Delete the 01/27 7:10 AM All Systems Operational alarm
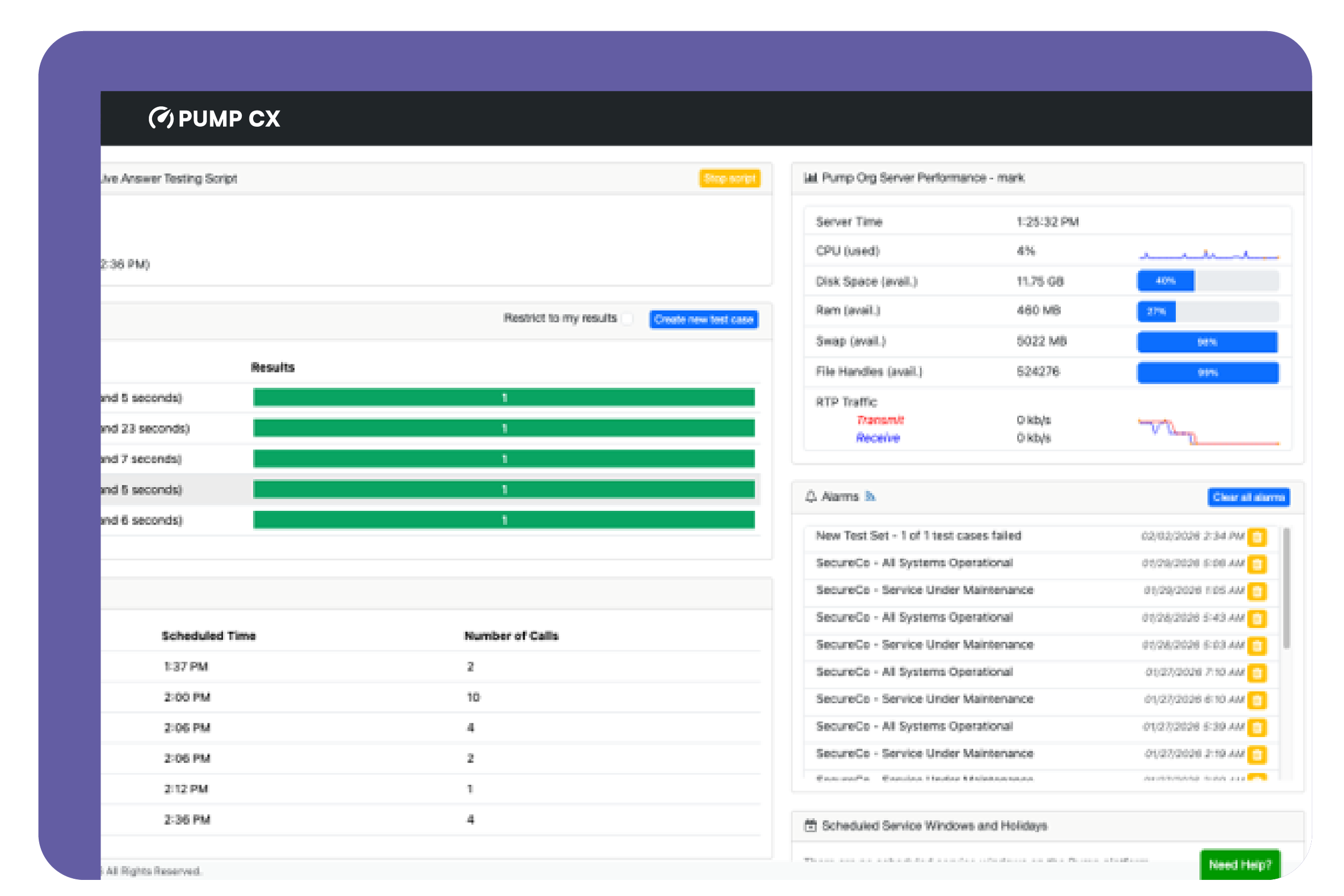 click(1256, 672)
